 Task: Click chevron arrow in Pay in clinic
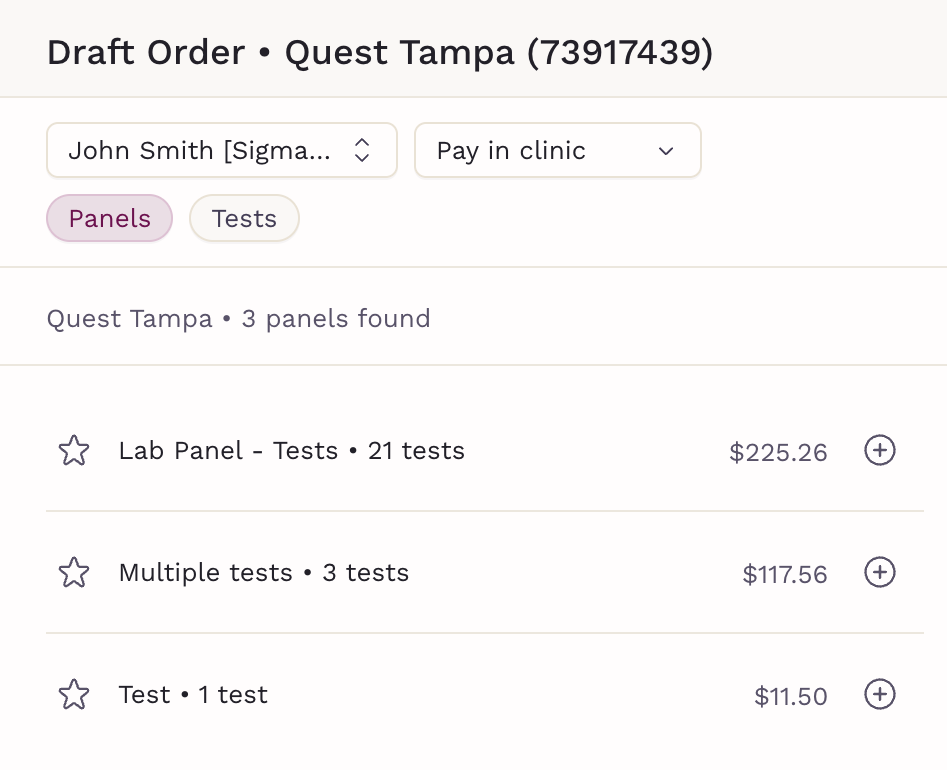[x=666, y=152]
